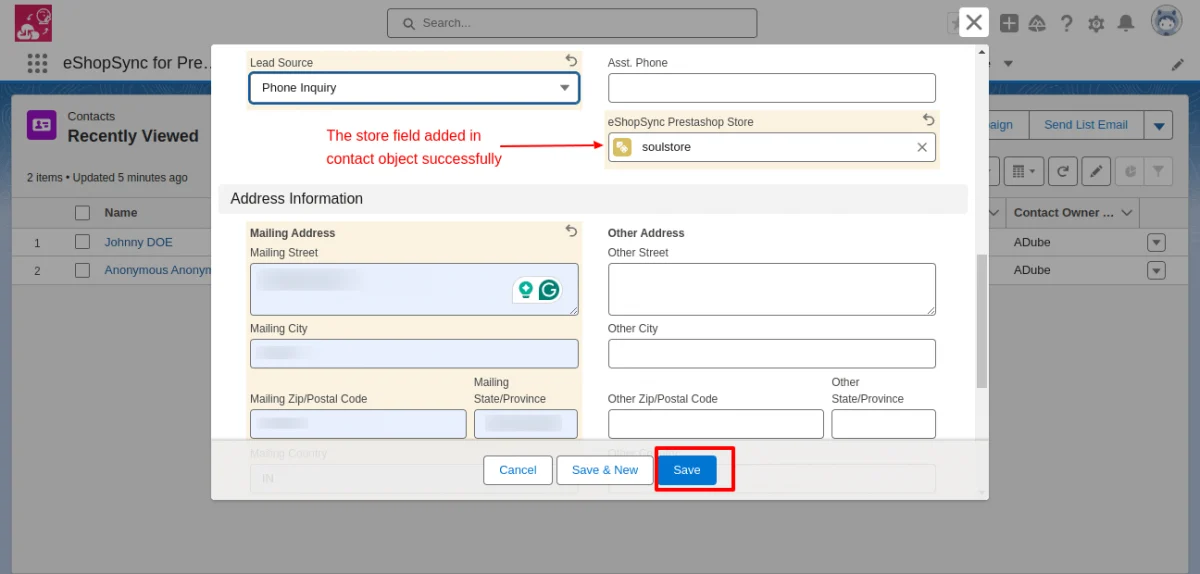Check the Johnny DOE row checkbox

82,242
